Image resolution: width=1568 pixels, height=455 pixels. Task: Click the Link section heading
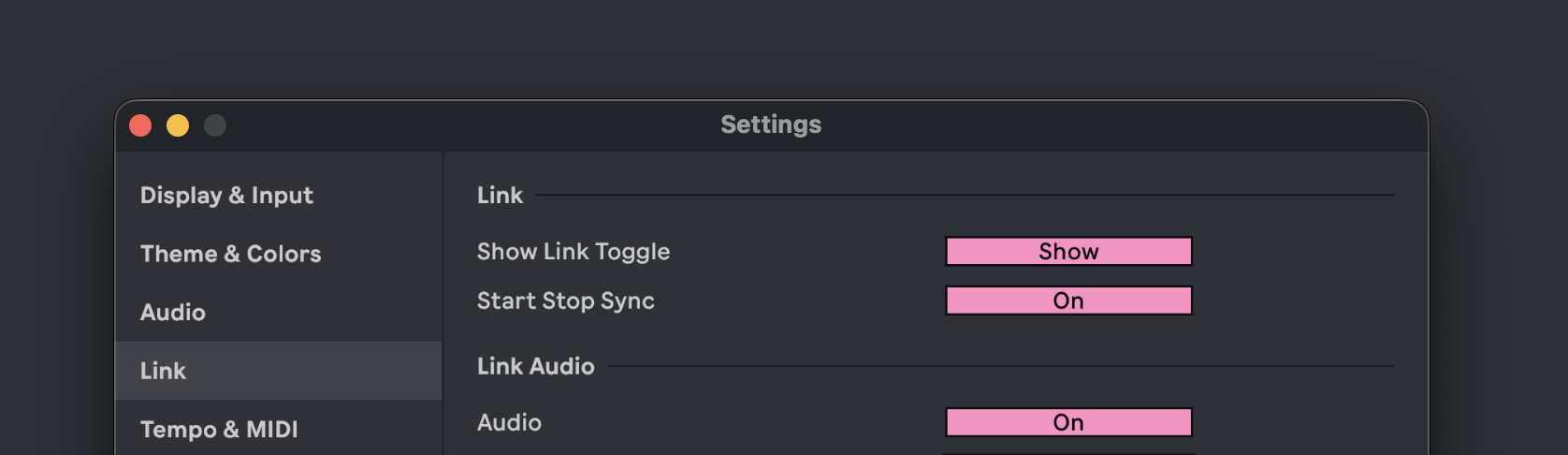(x=500, y=196)
